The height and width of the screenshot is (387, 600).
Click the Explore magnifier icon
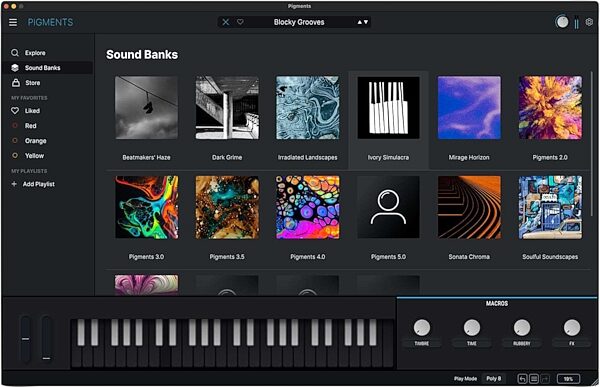pyautogui.click(x=15, y=53)
